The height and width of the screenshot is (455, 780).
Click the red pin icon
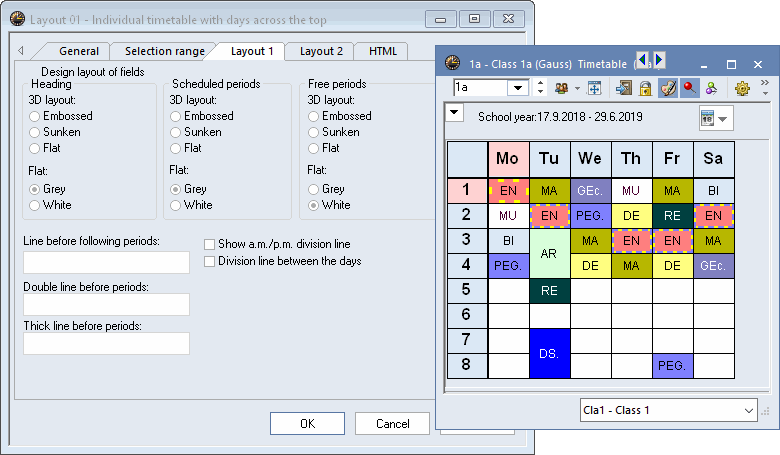click(689, 88)
